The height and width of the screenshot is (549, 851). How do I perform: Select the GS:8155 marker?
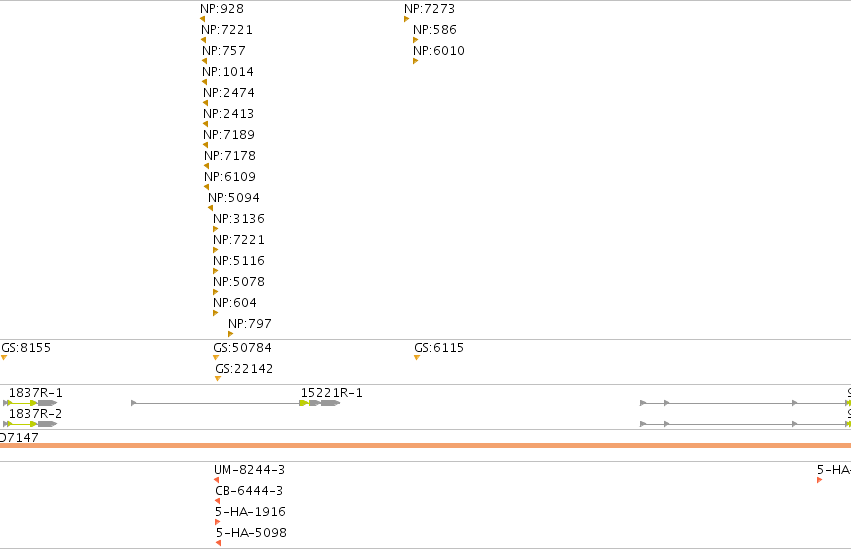(26, 348)
